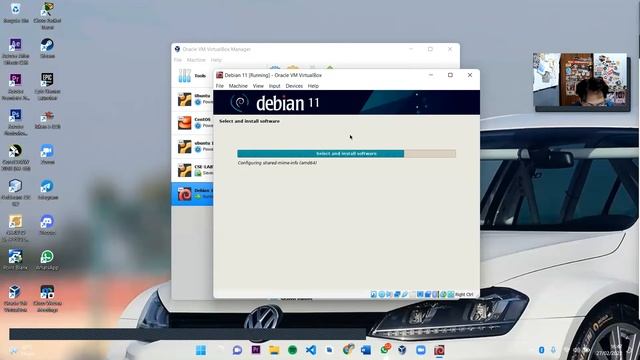Click the Debian swirl logo in banner

point(239,103)
